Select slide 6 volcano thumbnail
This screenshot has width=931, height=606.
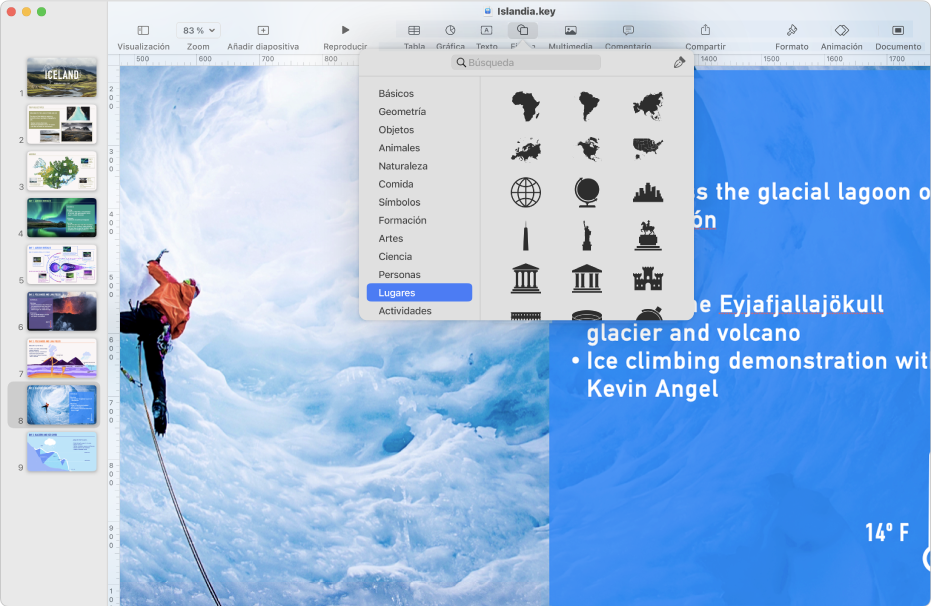[x=62, y=312]
